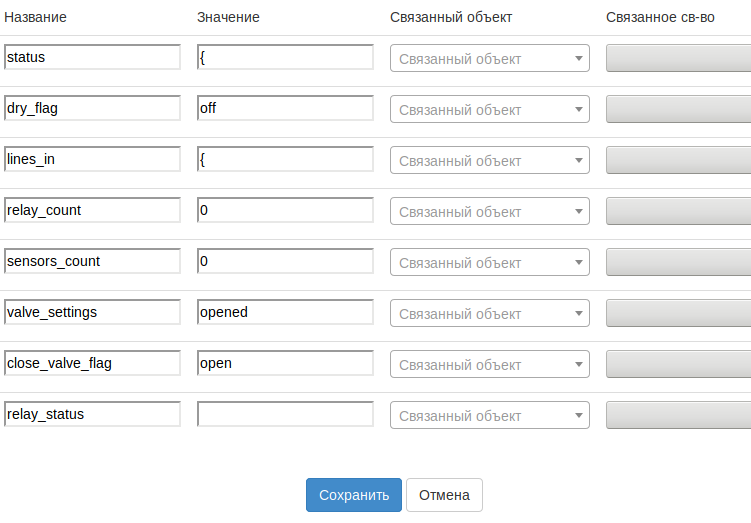
Task: Click the status name field
Action: (x=92, y=57)
